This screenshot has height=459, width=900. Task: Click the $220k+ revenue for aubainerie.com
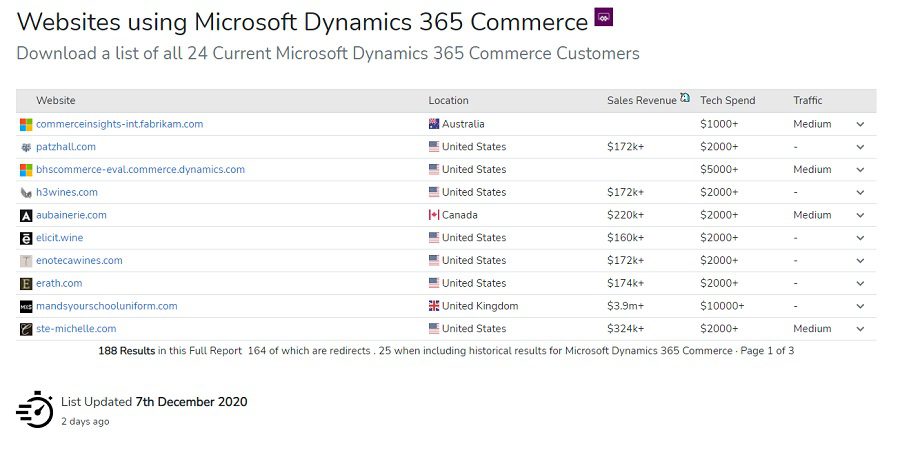point(626,215)
